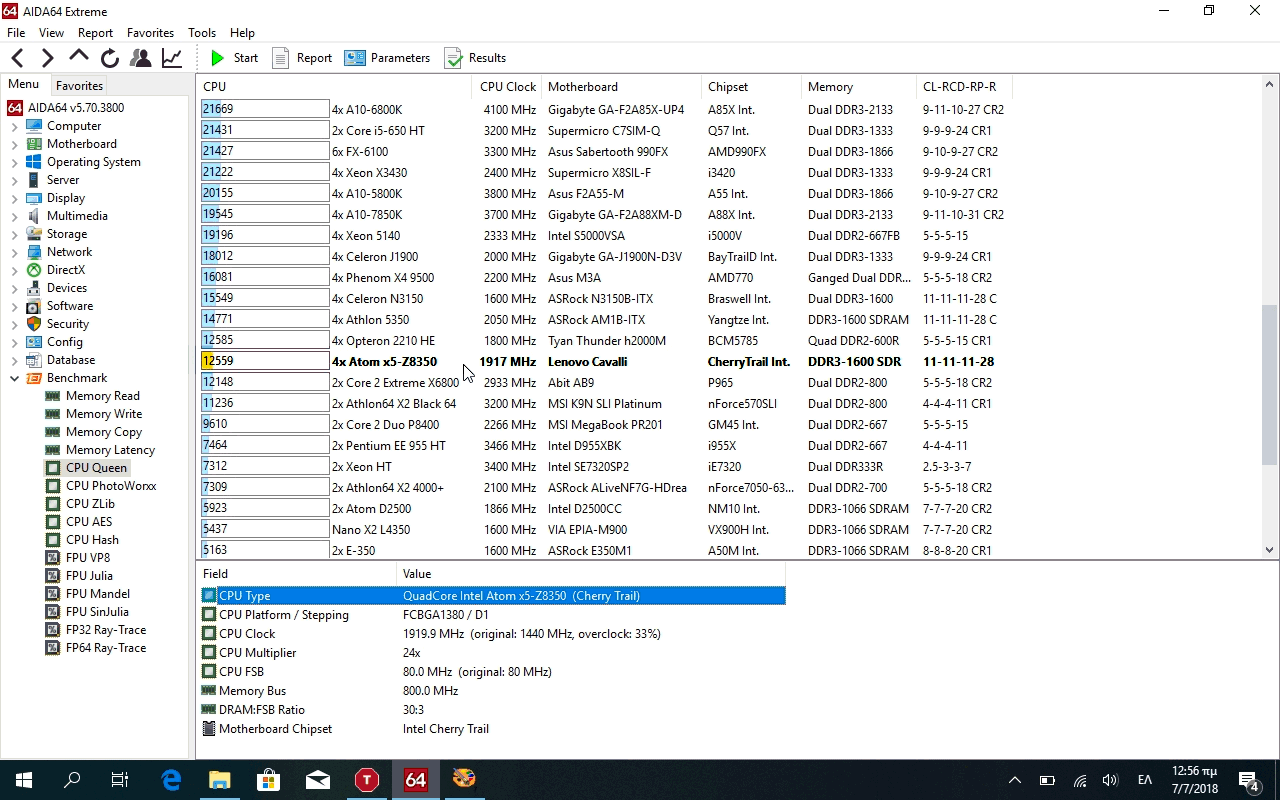Select the CPU Hash benchmark
Screen dimensions: 1280x800
pyautogui.click(x=92, y=540)
